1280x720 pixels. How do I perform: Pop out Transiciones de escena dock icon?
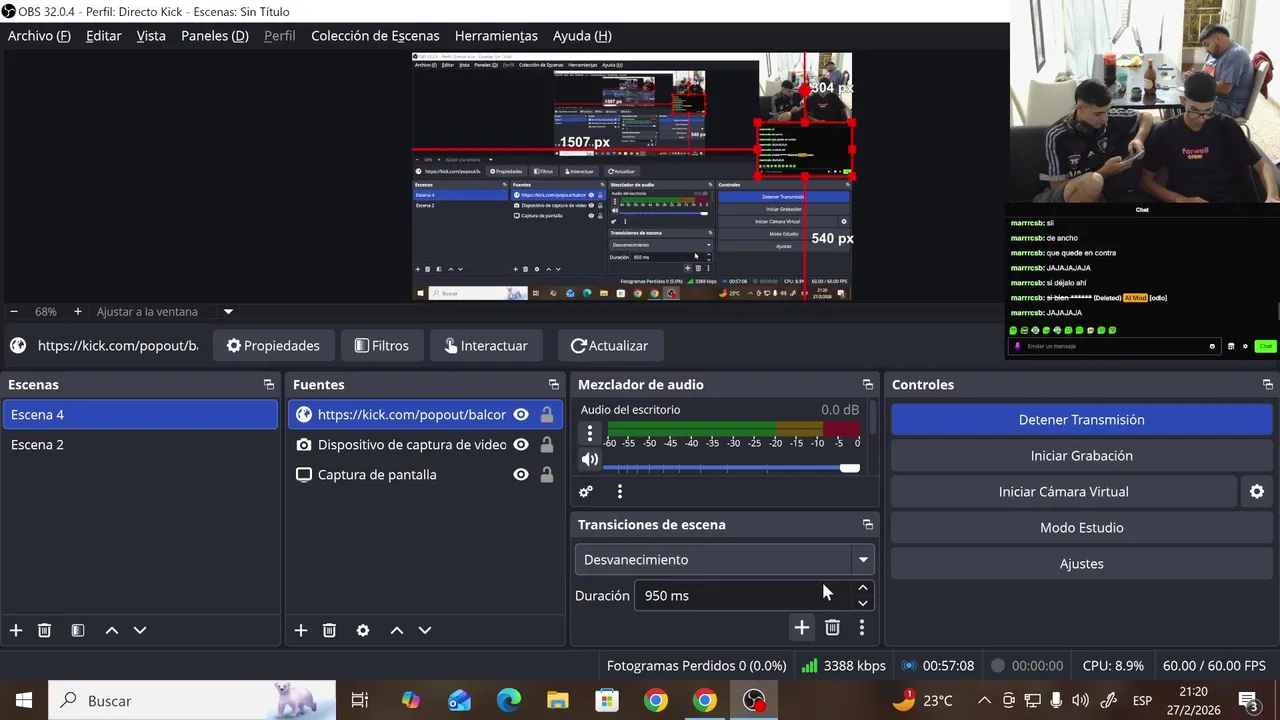[867, 524]
